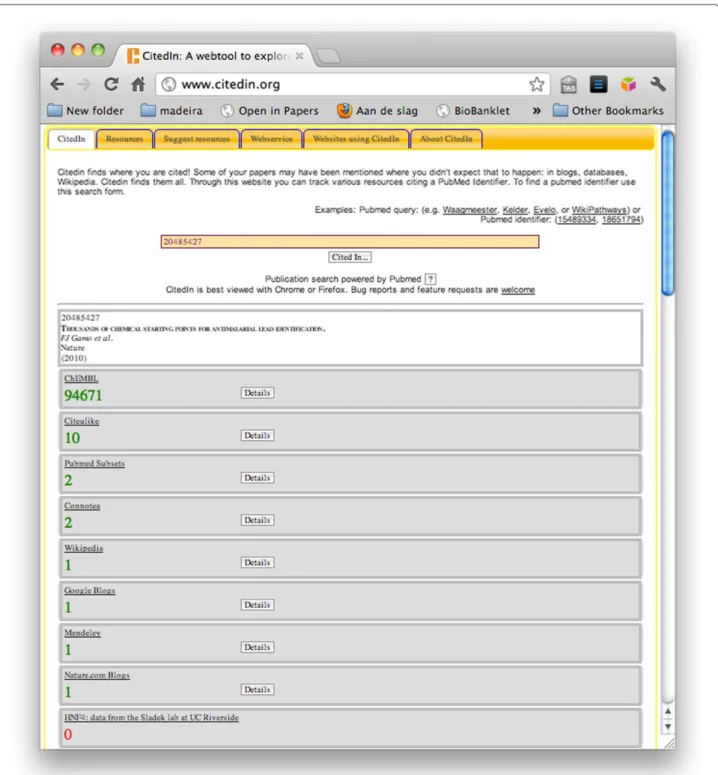Image resolution: width=718 pixels, height=775 pixels.
Task: Open the madeira bookmark folder
Action: (171, 111)
